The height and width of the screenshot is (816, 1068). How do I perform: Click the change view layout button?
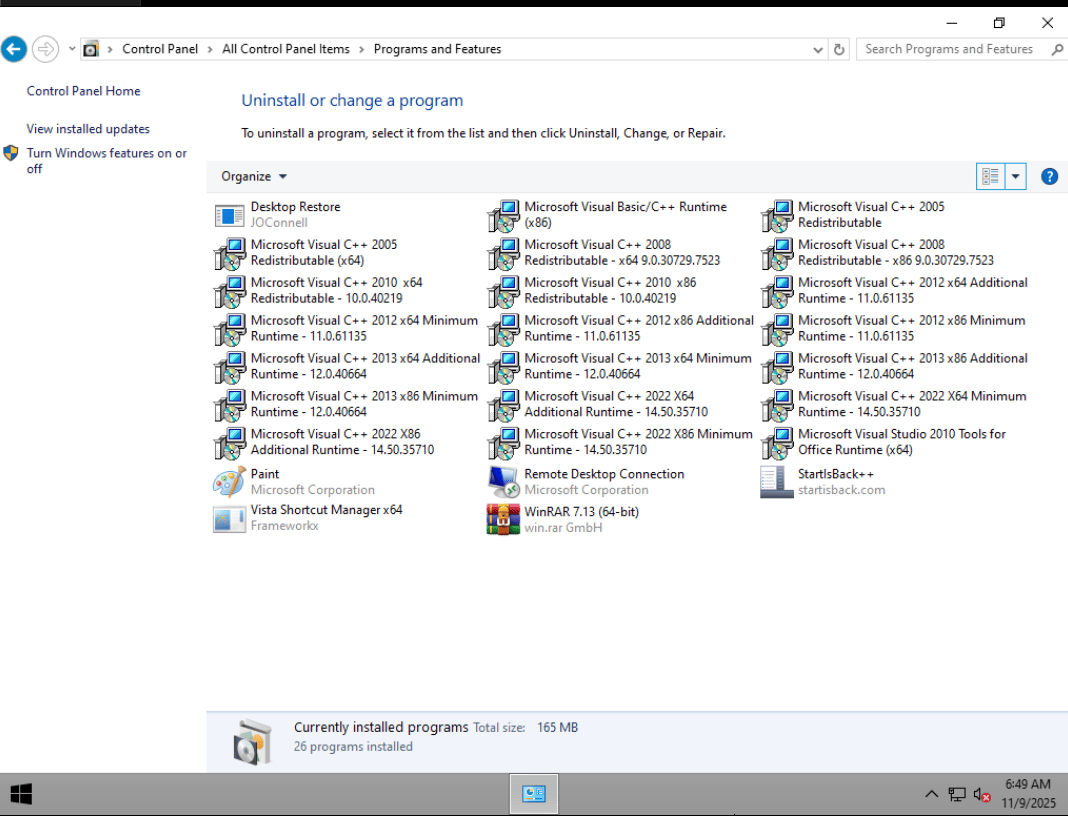tap(990, 177)
